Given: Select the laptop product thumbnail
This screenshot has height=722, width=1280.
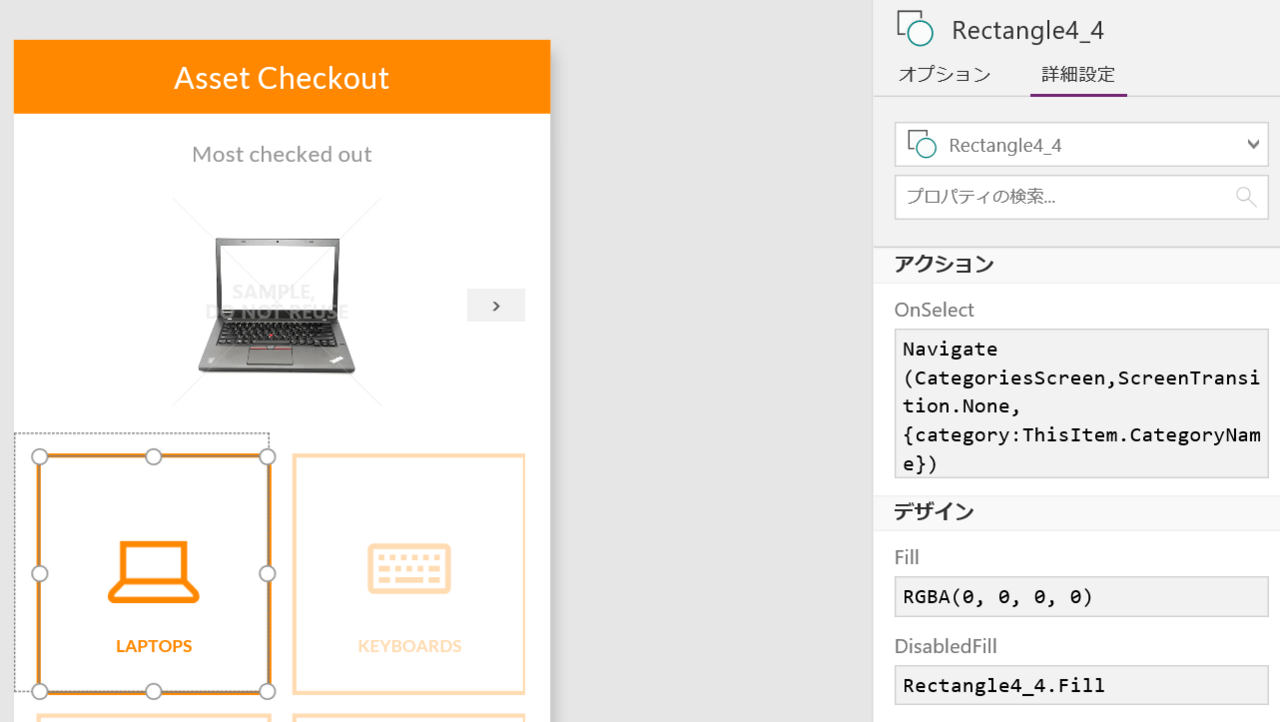Looking at the screenshot, I should [x=275, y=305].
